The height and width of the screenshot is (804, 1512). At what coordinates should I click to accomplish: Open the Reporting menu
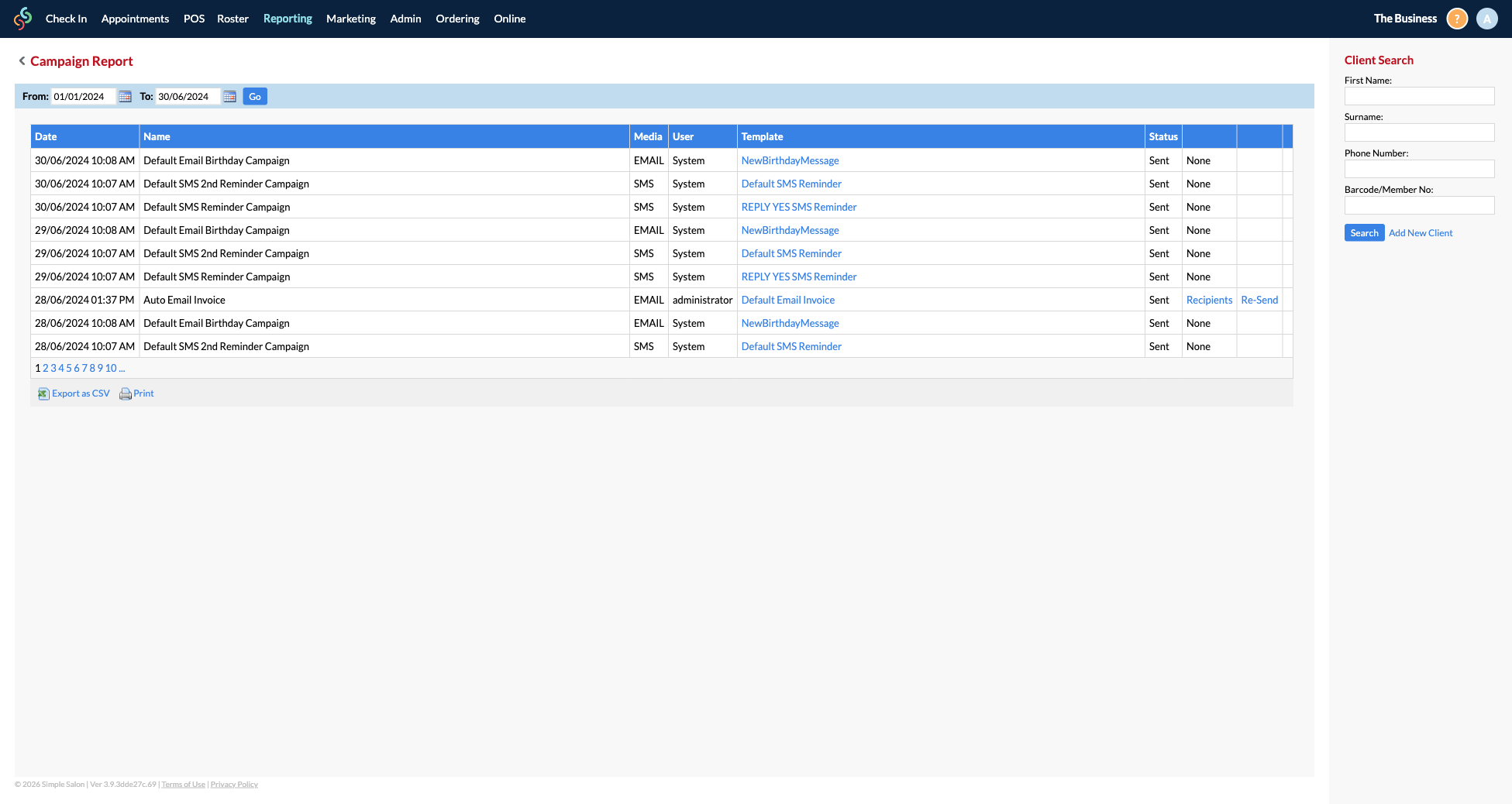pyautogui.click(x=288, y=19)
